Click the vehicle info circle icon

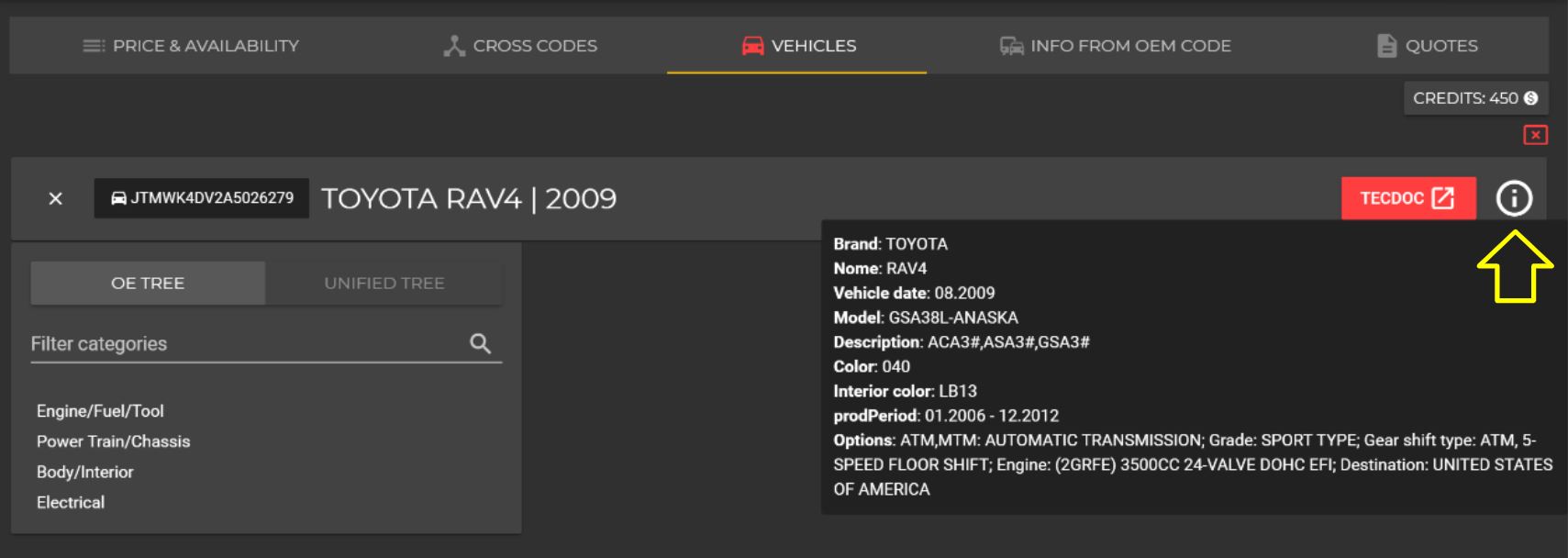click(1514, 198)
